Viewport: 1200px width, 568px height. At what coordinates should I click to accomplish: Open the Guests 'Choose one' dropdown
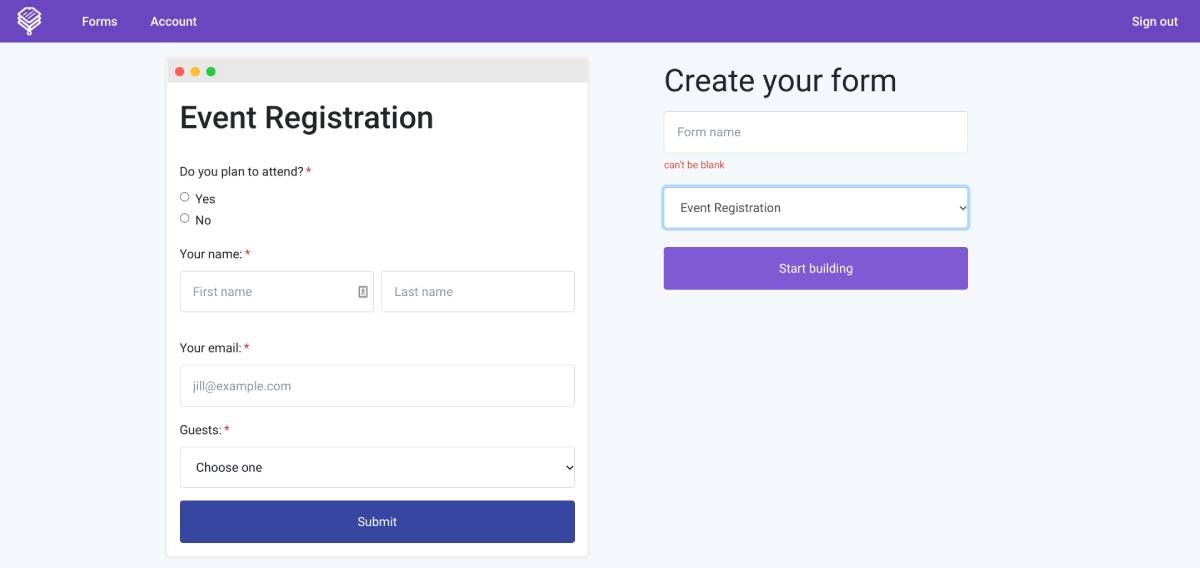click(x=377, y=467)
